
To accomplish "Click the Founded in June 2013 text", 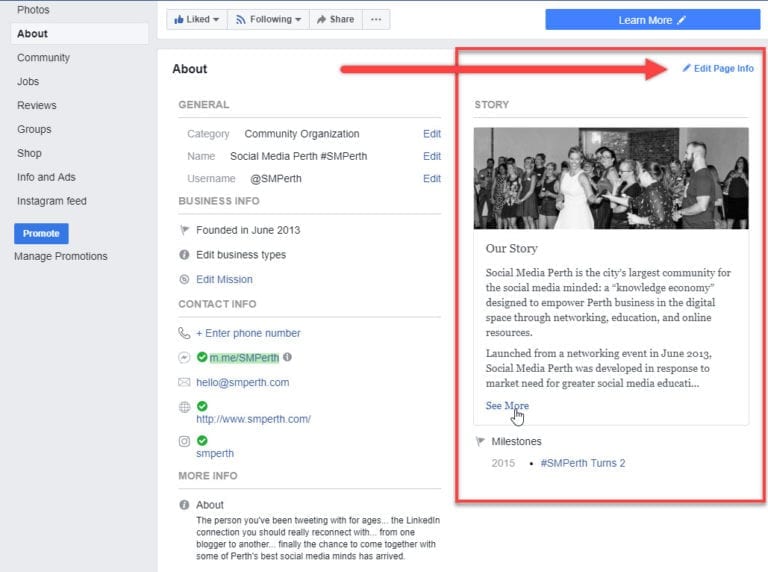I will (248, 230).
